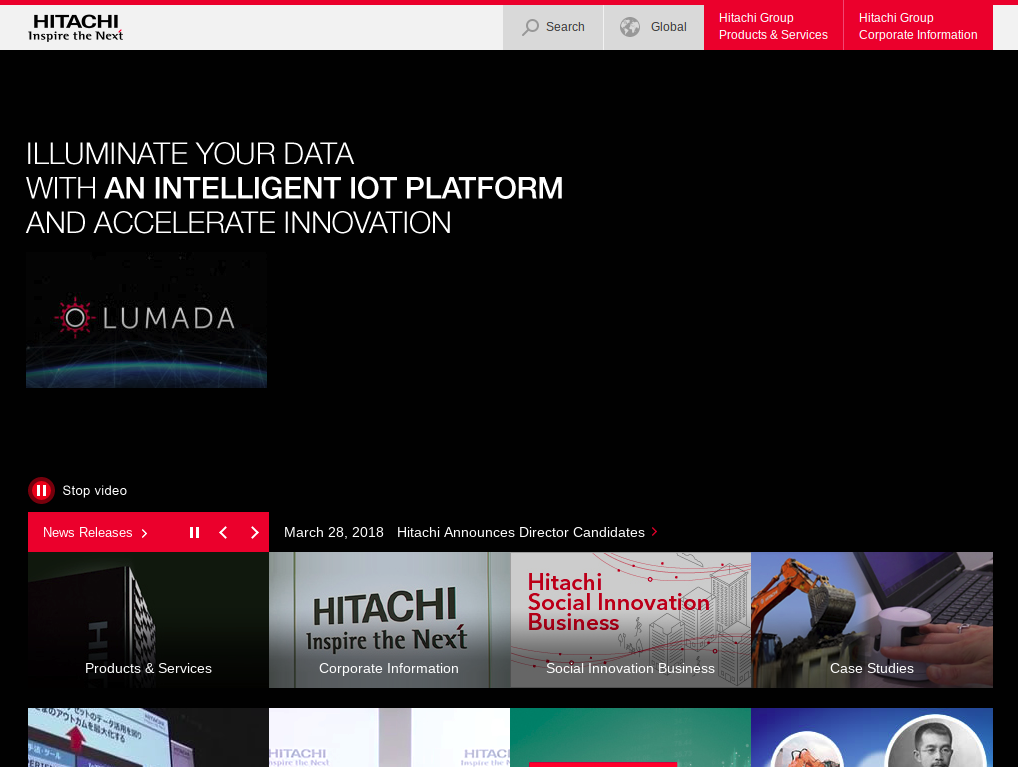Open tile with portrait of man
The height and width of the screenshot is (767, 1018).
click(x=872, y=738)
